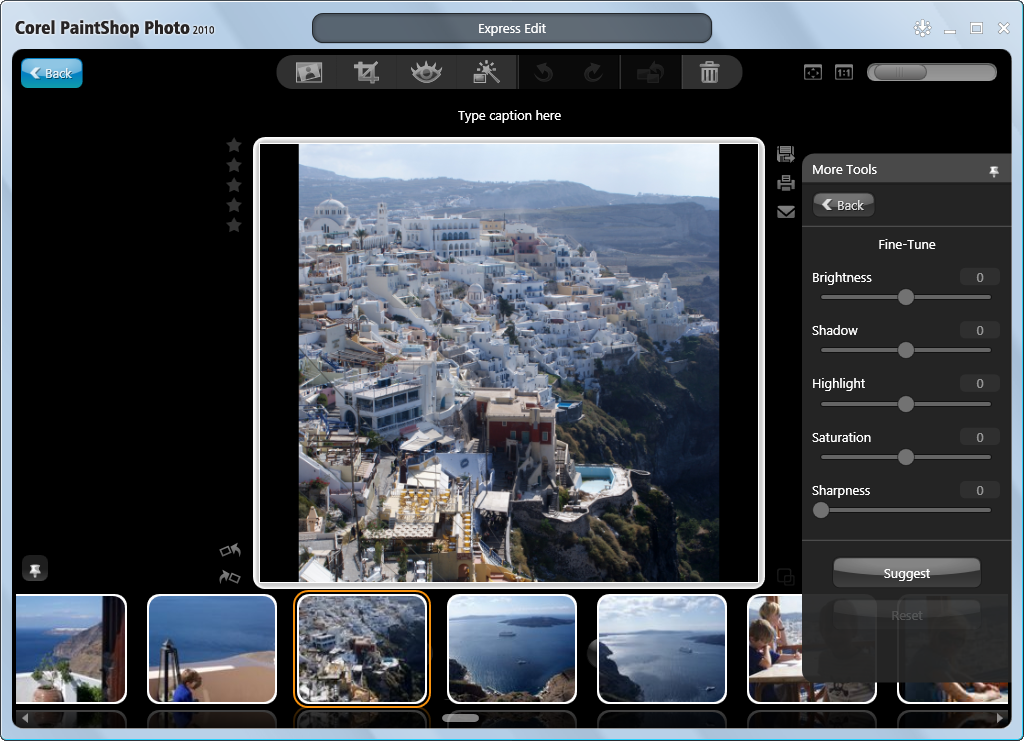Select the cruise ship bay thumbnail
Viewport: 1024px width, 741px height.
point(511,649)
